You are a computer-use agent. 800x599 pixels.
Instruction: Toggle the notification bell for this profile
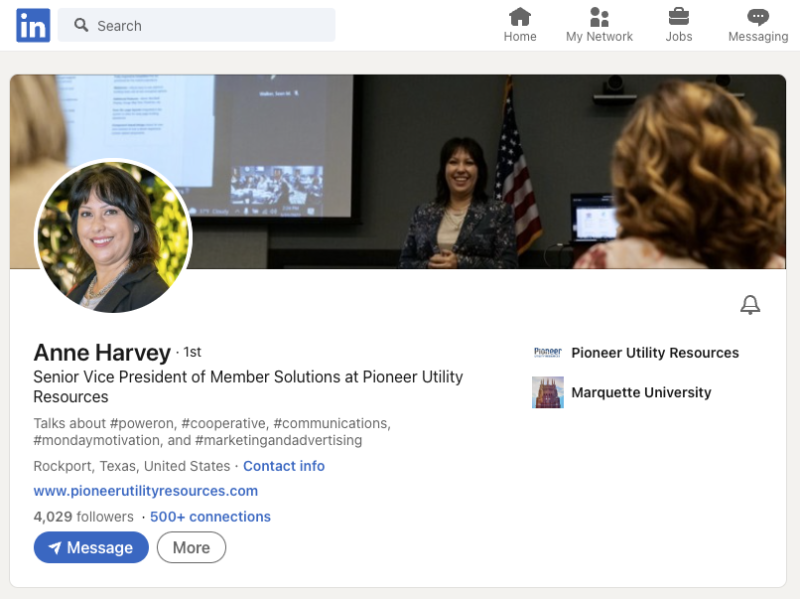click(x=750, y=305)
